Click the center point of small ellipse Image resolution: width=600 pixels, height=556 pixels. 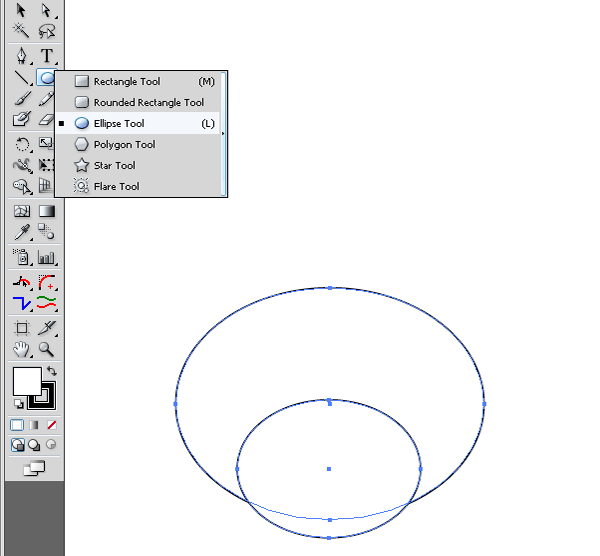(329, 469)
